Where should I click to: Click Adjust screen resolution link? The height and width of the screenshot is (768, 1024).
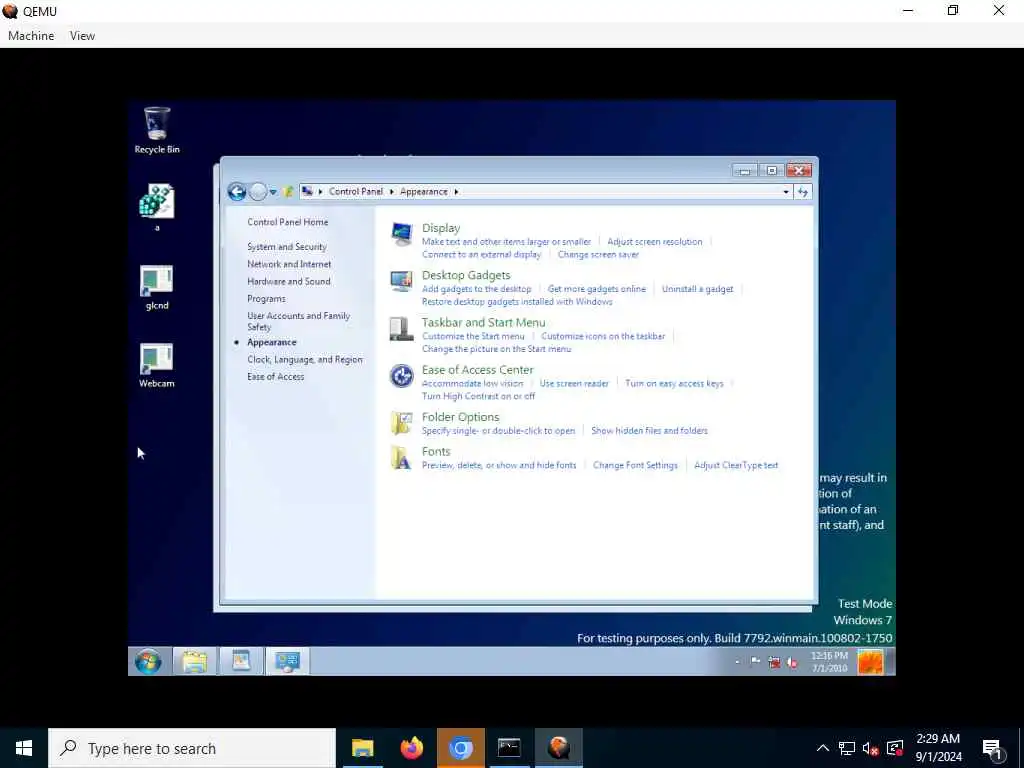click(x=654, y=242)
